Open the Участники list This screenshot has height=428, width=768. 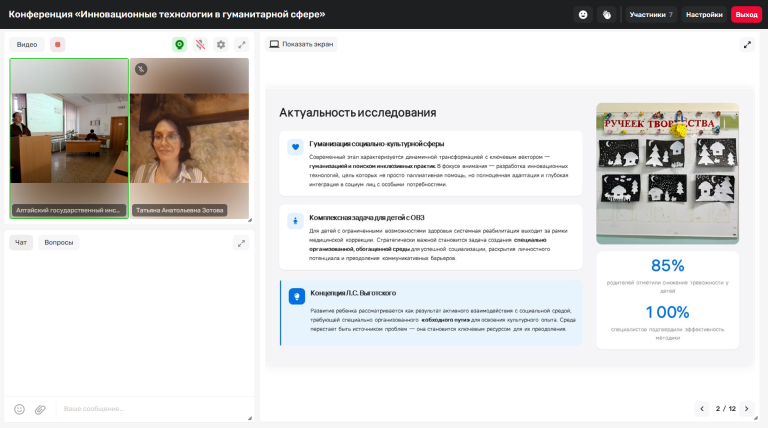coord(651,15)
